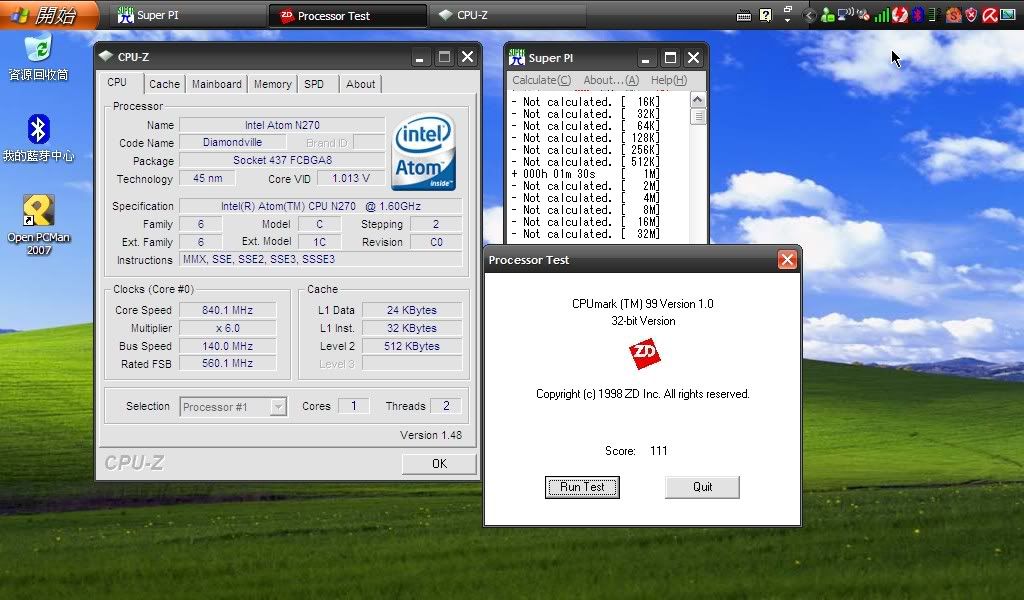This screenshot has width=1024, height=600.
Task: Click the Intel Atom N270 name field
Action: tap(282, 125)
